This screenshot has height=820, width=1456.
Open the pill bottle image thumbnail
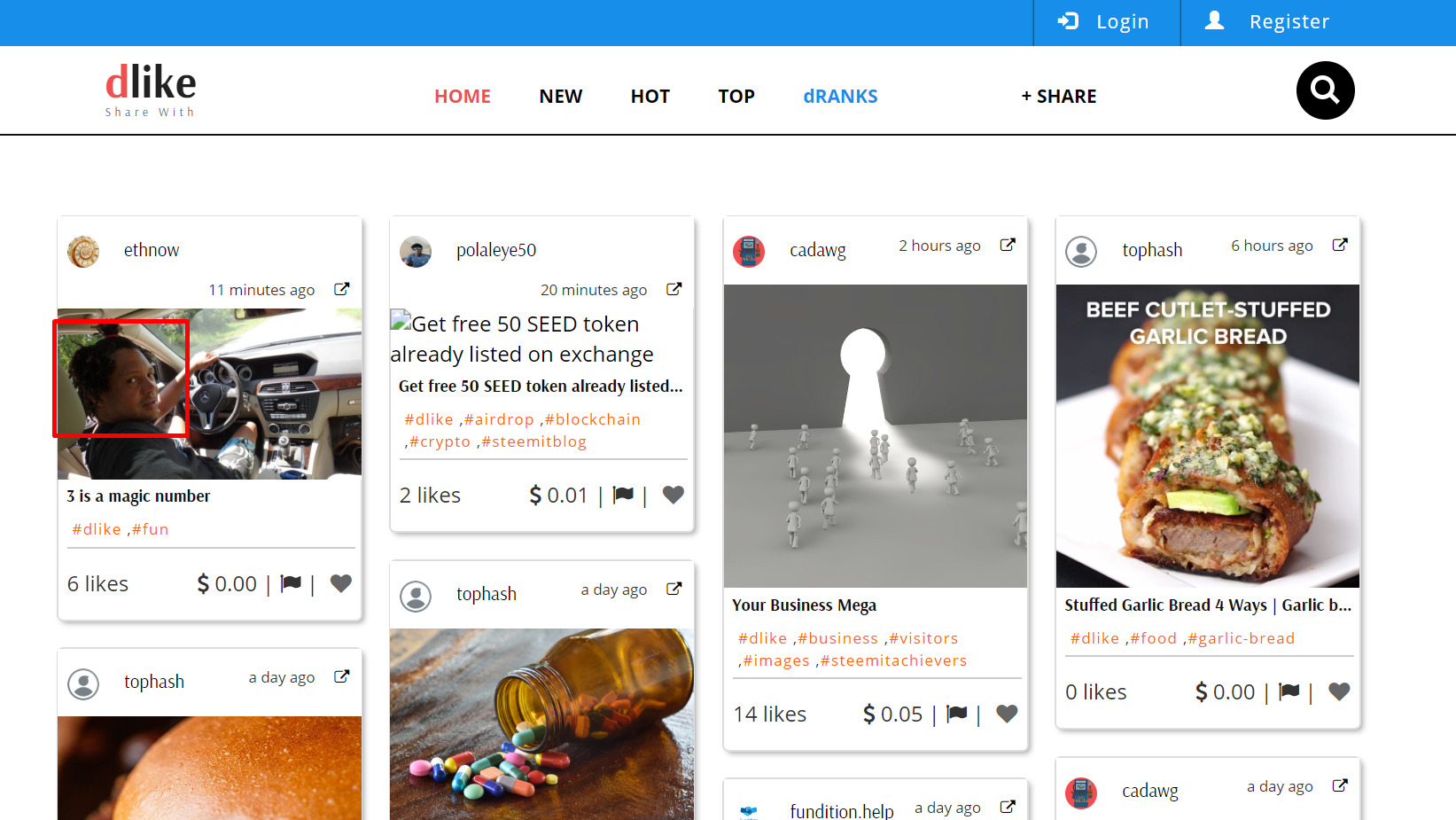[541, 724]
